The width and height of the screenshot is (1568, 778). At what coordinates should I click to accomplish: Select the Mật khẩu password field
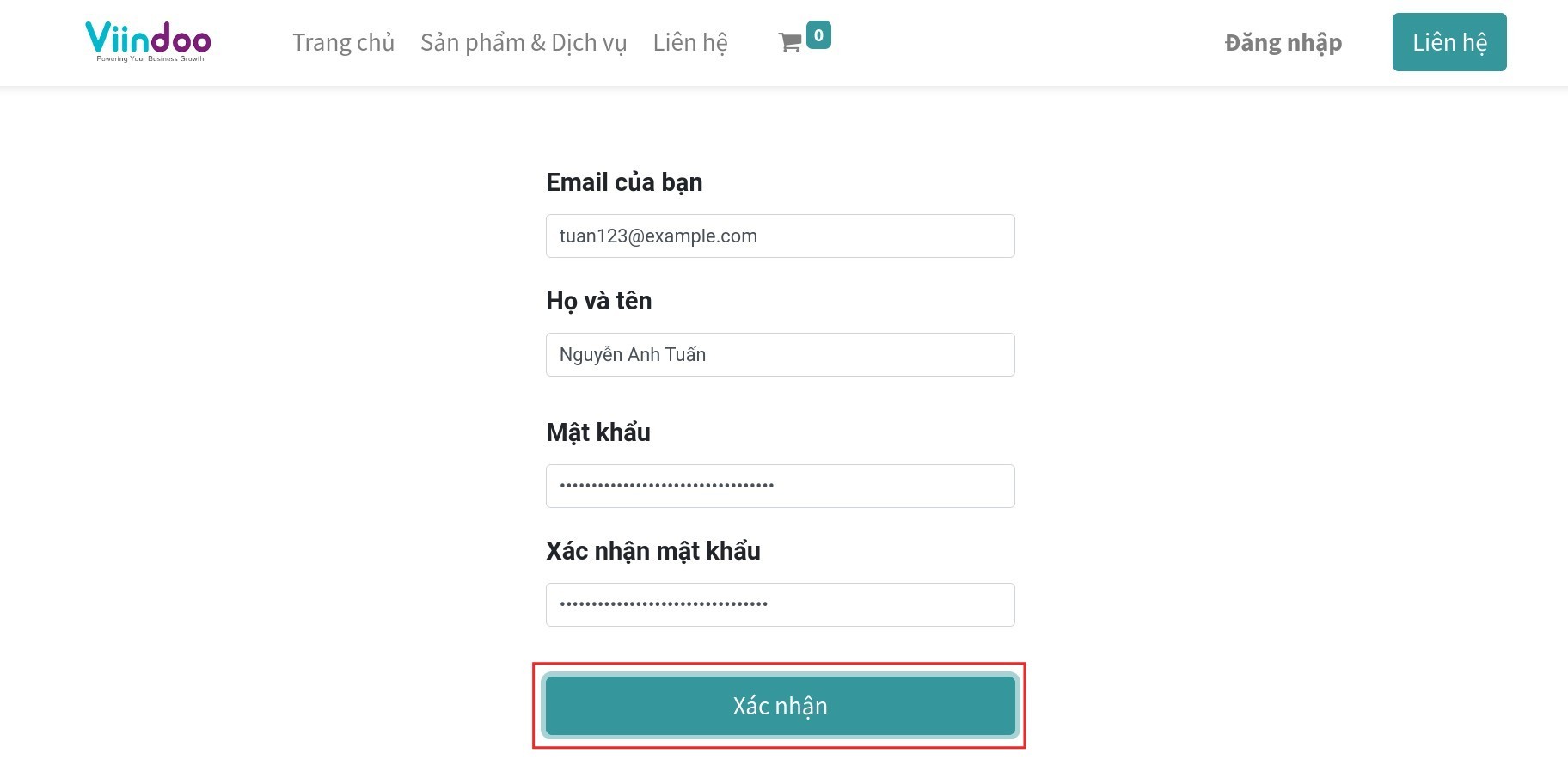pyautogui.click(x=780, y=487)
